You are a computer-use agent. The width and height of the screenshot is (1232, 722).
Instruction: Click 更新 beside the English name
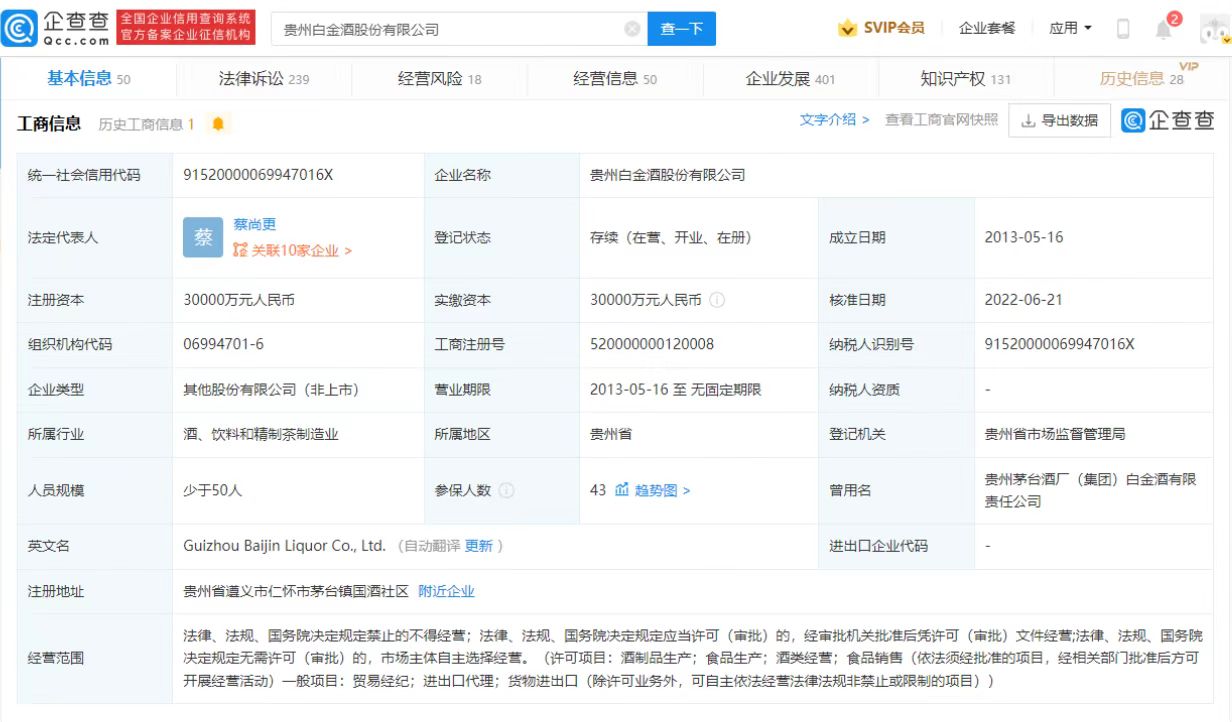pos(479,546)
